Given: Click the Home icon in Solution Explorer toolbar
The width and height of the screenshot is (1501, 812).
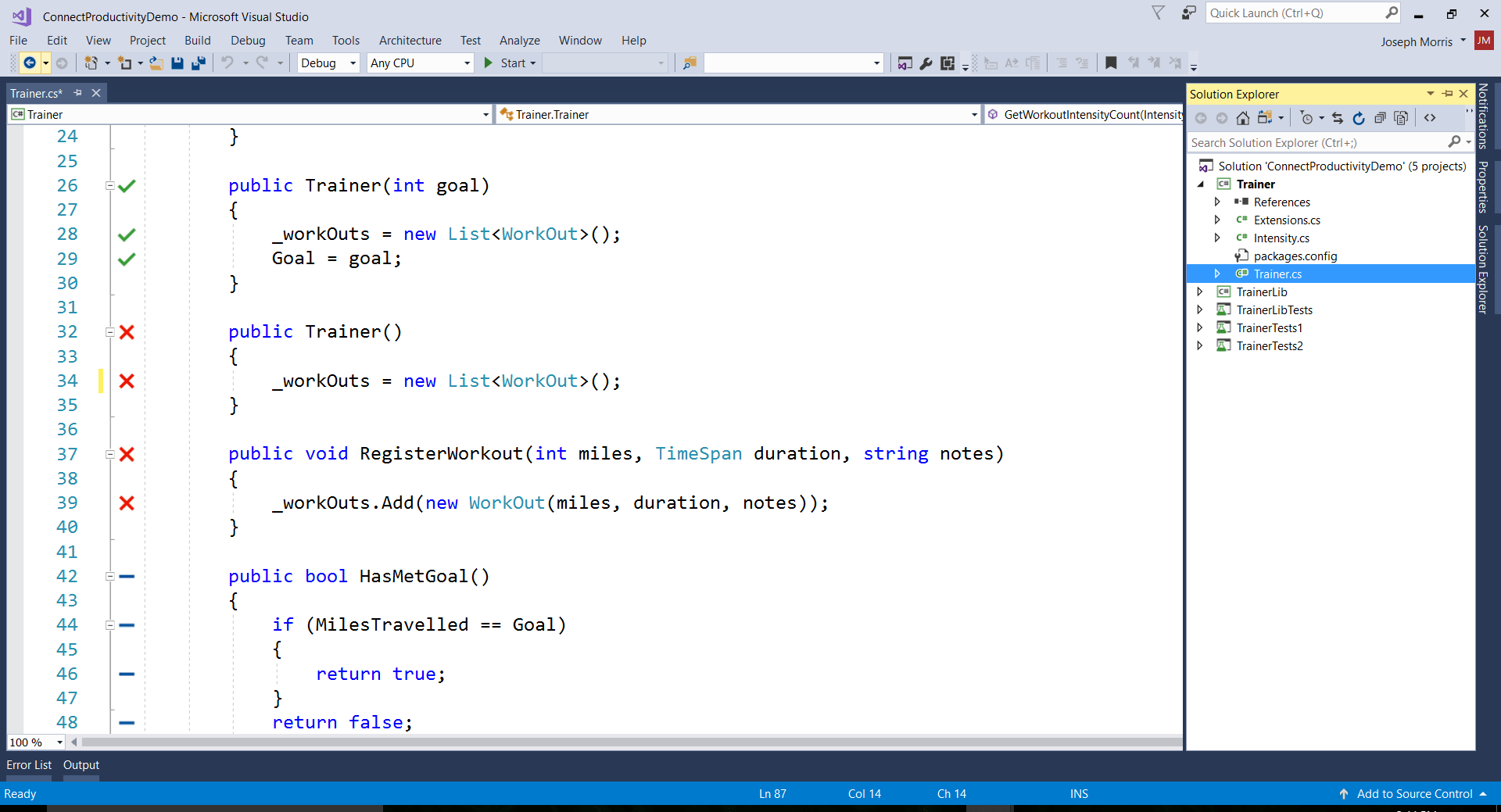Looking at the screenshot, I should point(1243,118).
